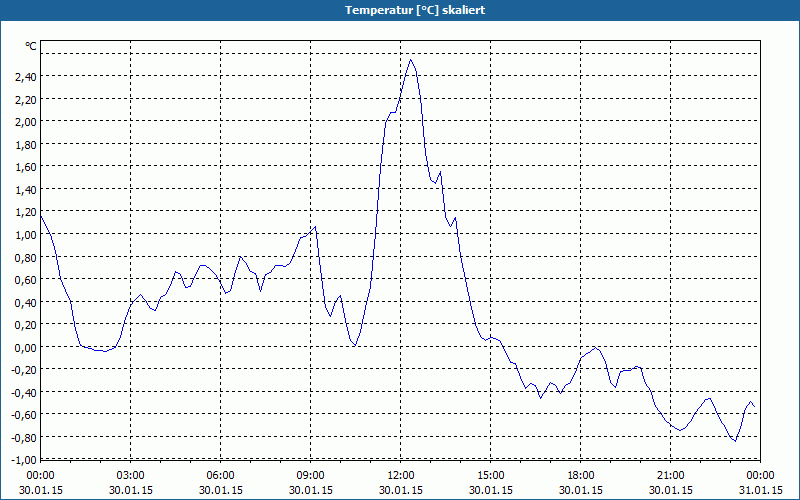Click the 09:00 time axis label
The height and width of the screenshot is (500, 800).
coord(311,476)
